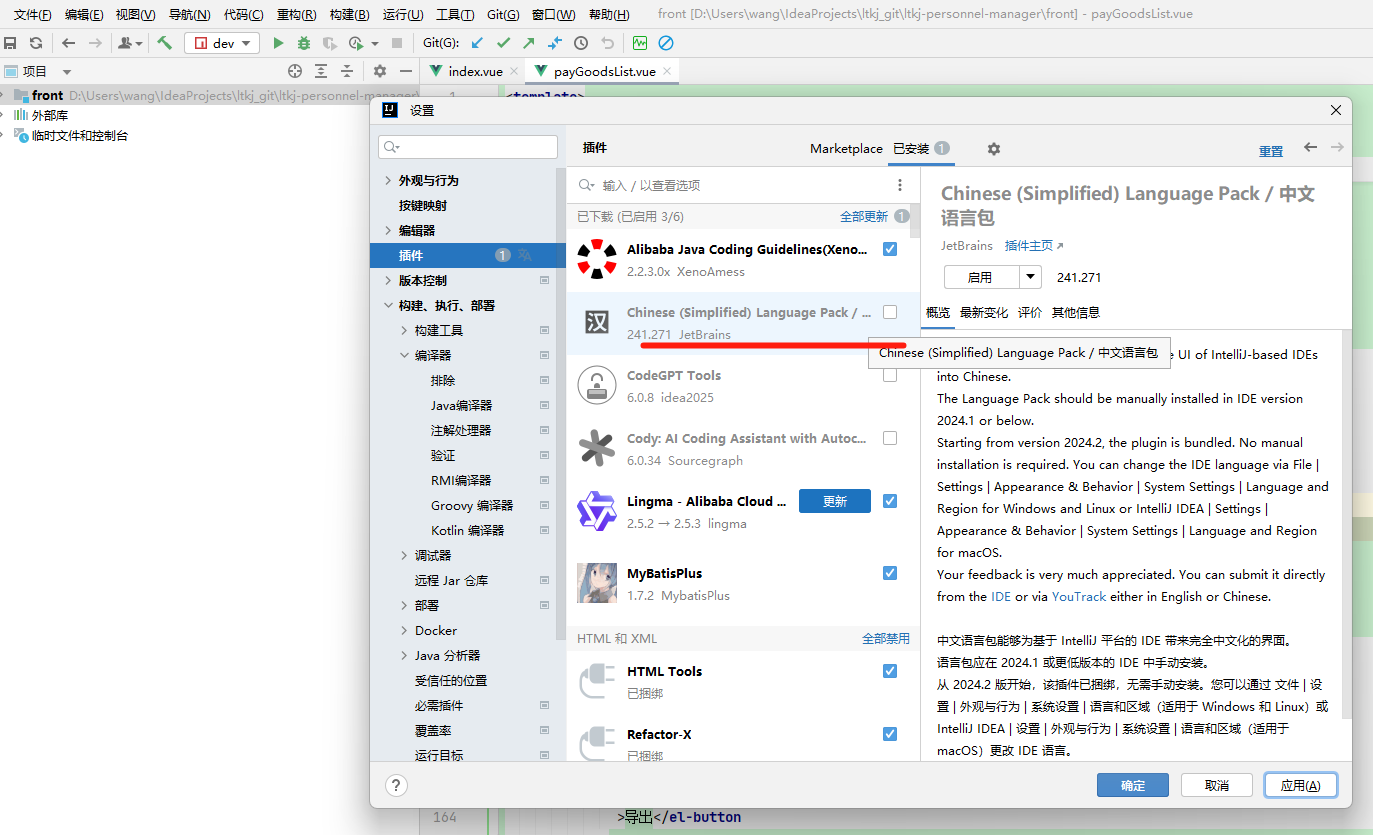Enable the Cody AI Coding Assistant checkbox
Screen dimensions: 1373x835
(x=890, y=438)
